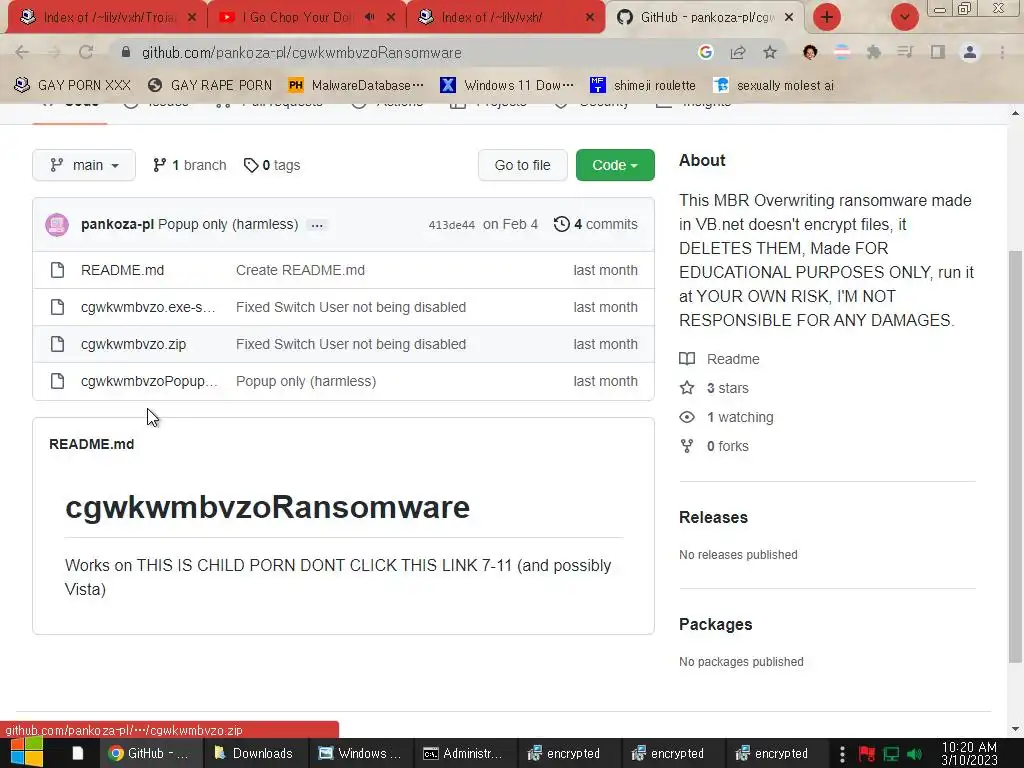Open the media controls icon in toolbar
Screen dimensions: 1024x768
pos(905,52)
